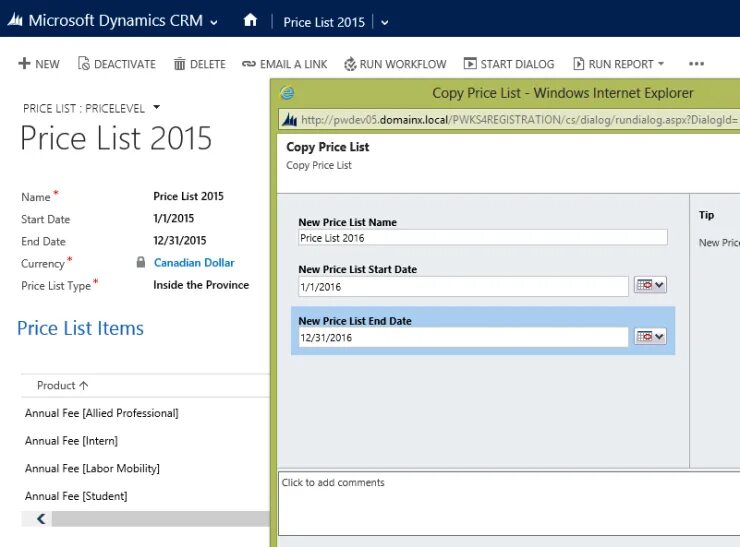This screenshot has height=547, width=740.
Task: Click the CRM icon in the address bar
Action: click(x=289, y=120)
